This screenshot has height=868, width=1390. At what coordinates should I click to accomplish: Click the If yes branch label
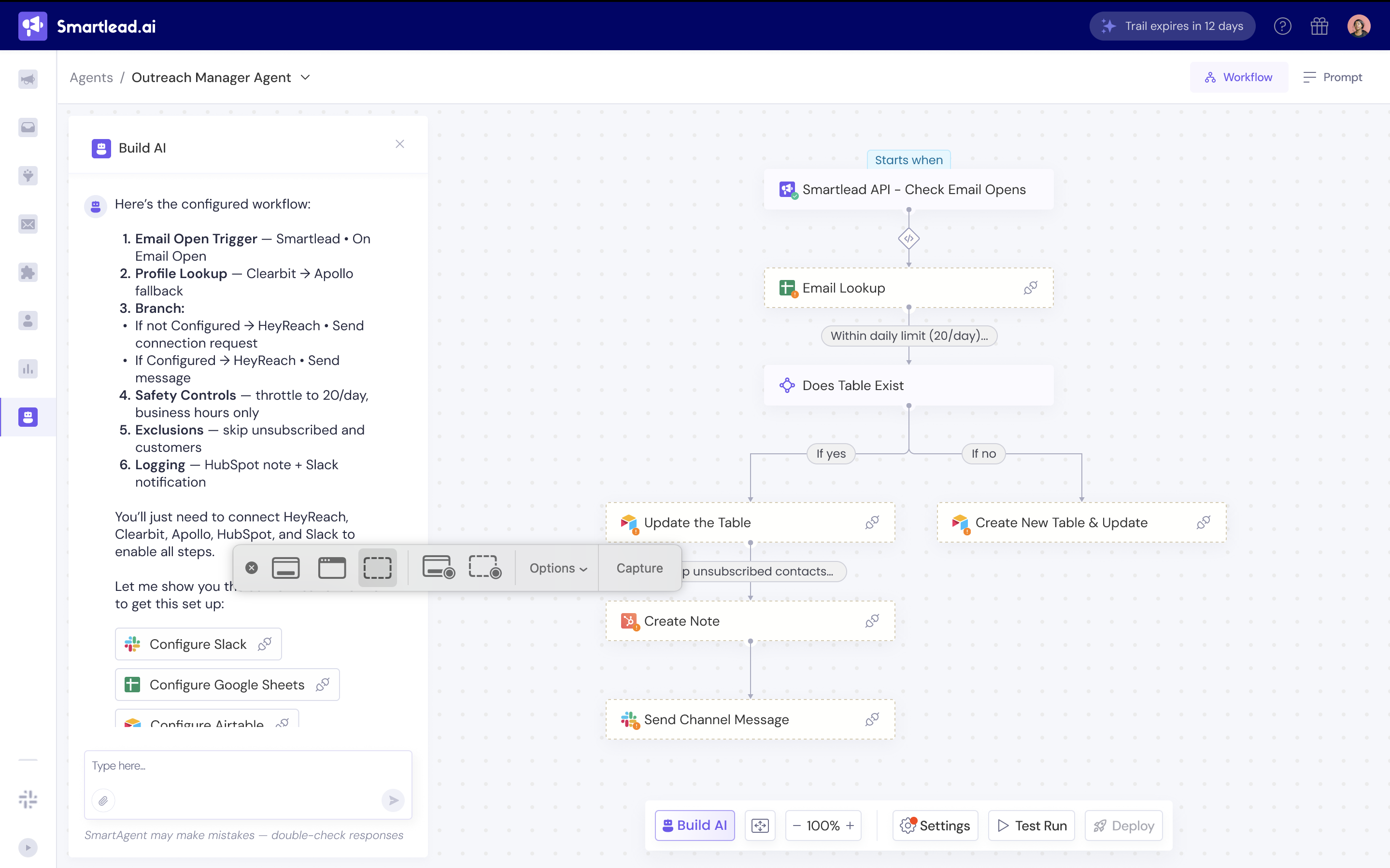(831, 453)
